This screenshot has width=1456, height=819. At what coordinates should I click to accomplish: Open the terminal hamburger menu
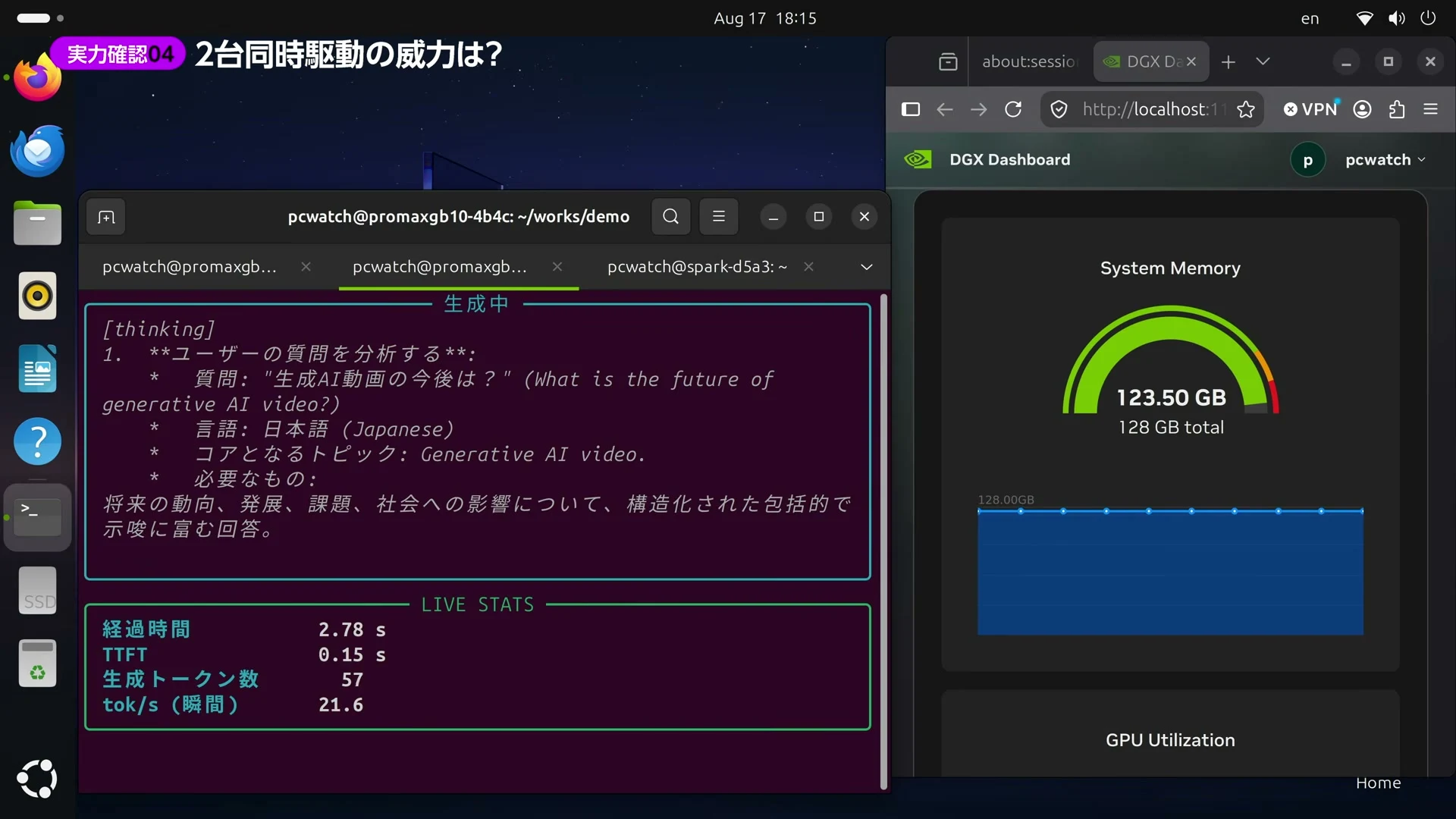pyautogui.click(x=719, y=217)
